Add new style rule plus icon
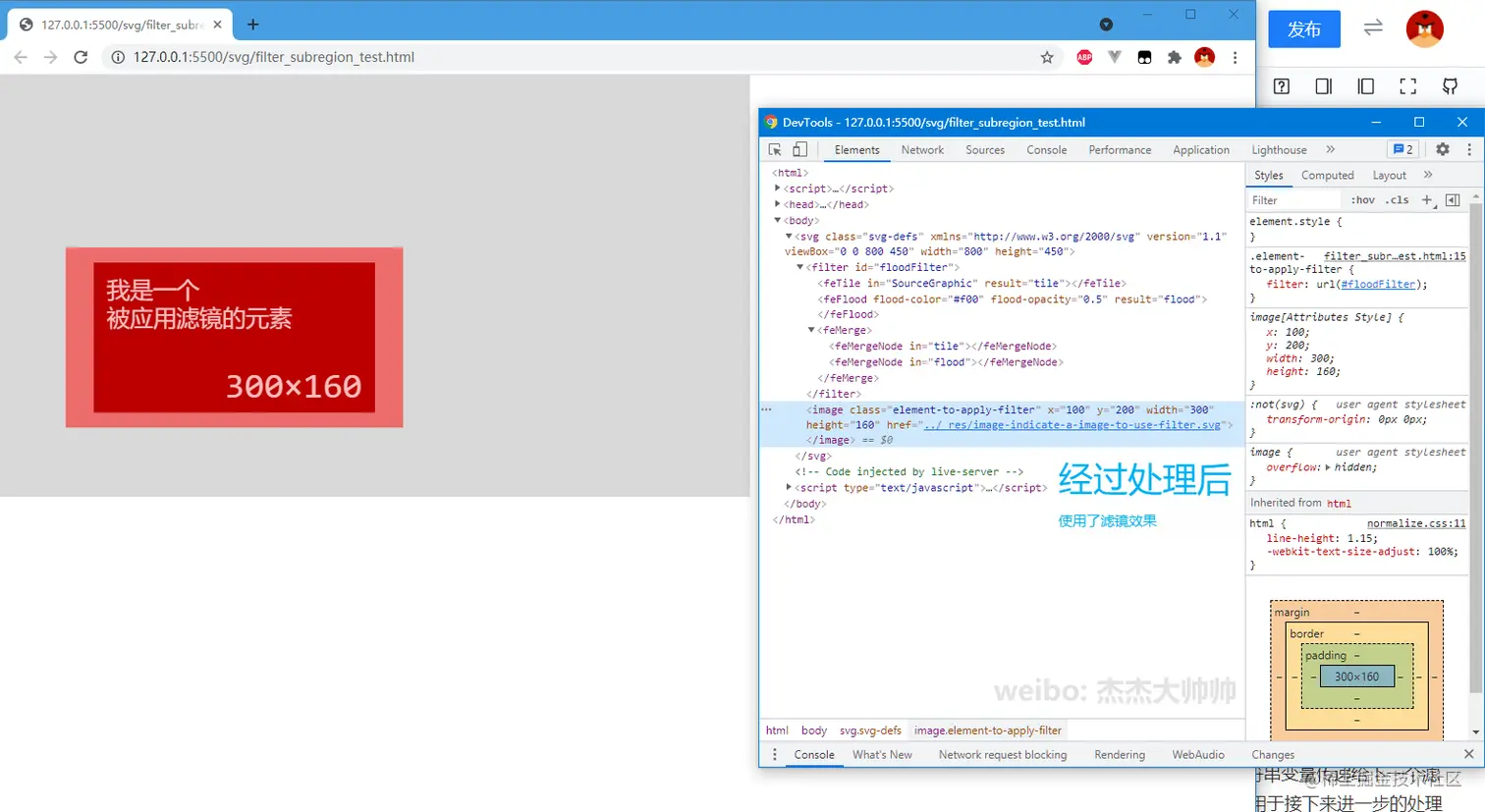 [1428, 200]
